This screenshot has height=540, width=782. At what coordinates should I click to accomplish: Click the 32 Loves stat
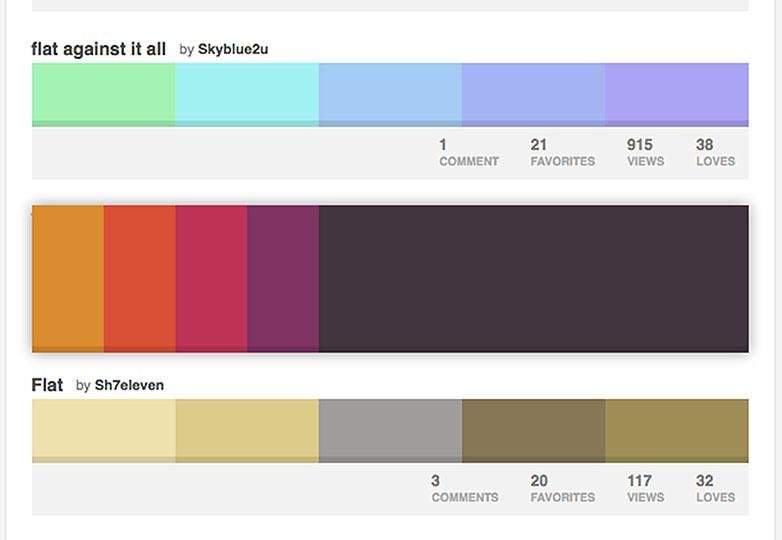715,488
